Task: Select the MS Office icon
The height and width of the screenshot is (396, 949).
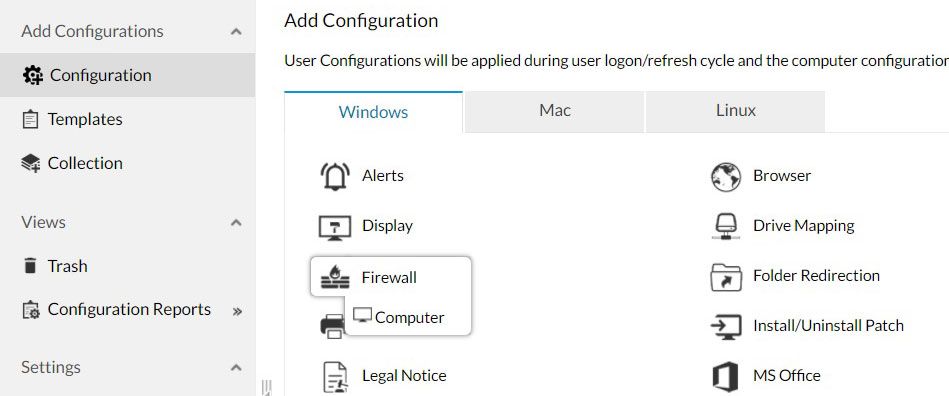Action: click(x=725, y=376)
